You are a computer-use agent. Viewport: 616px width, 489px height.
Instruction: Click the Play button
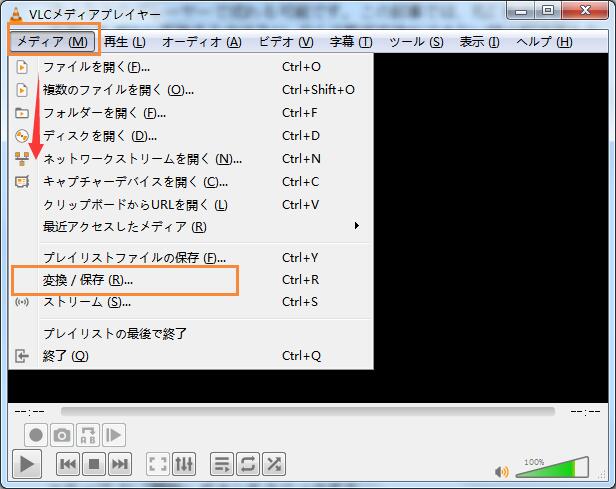click(x=27, y=464)
